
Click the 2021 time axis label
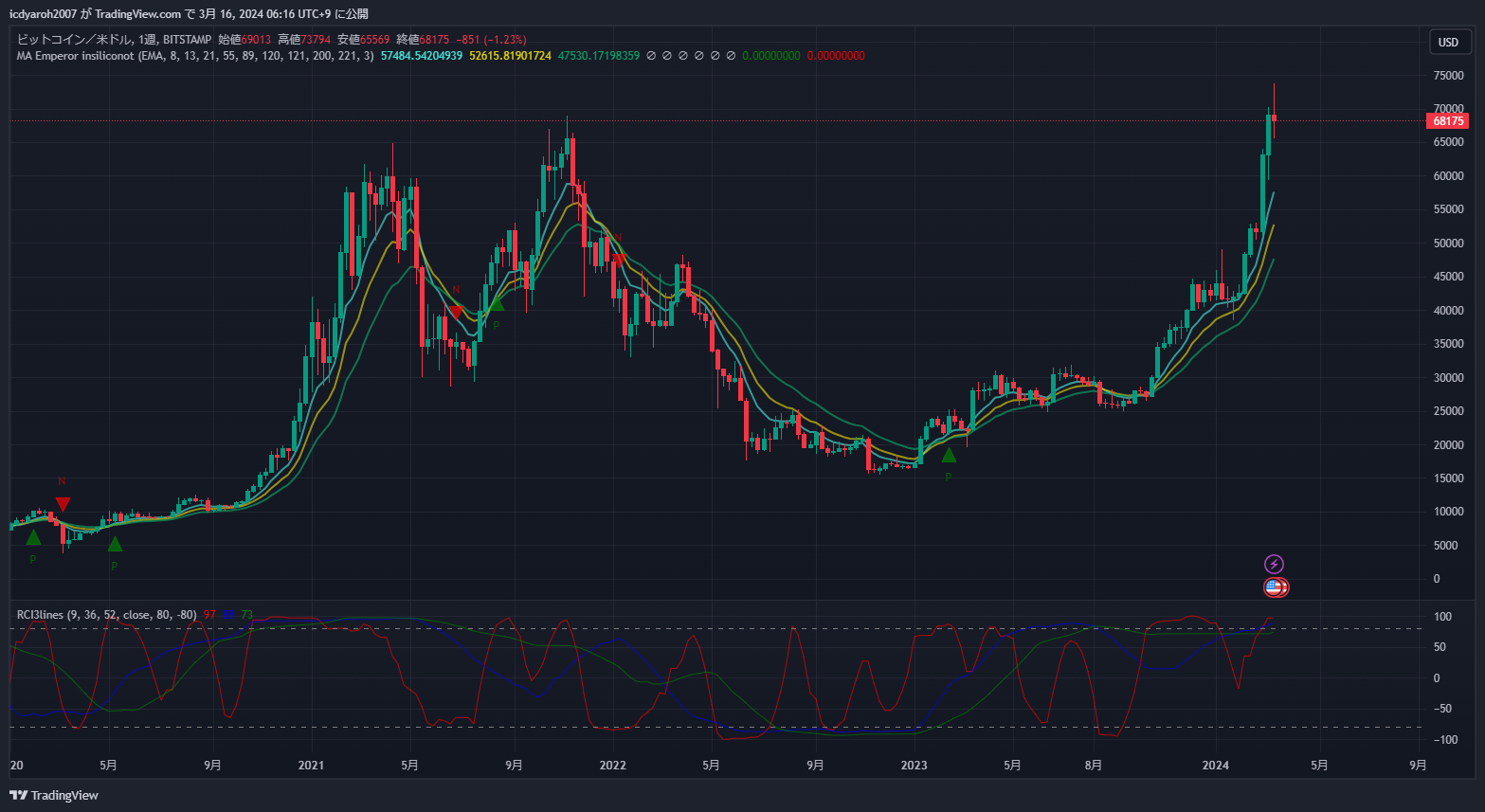[x=311, y=766]
